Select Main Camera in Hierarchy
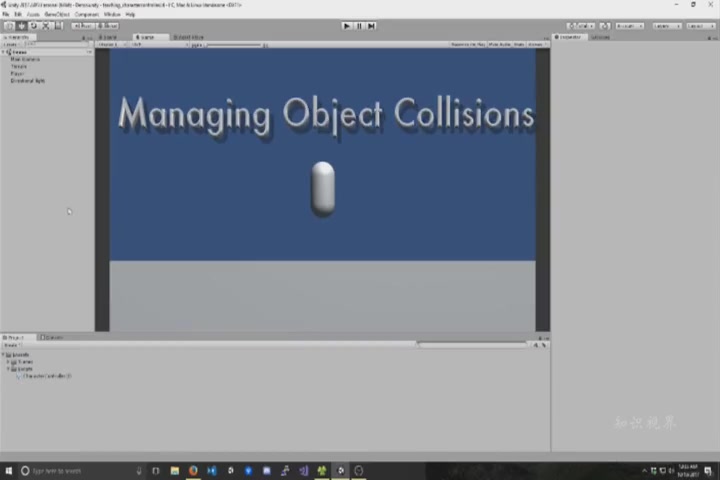 click(x=25, y=59)
